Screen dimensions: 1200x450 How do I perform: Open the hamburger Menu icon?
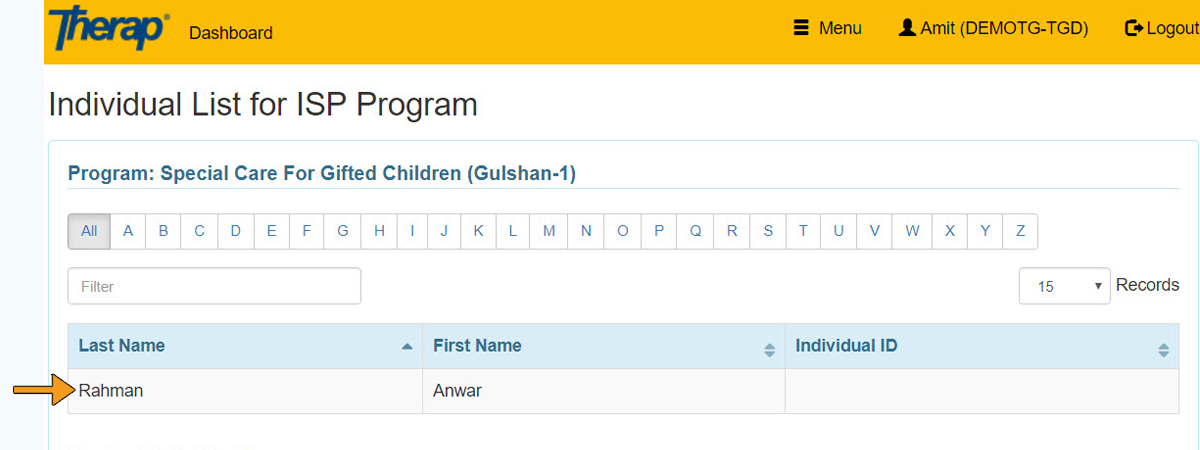800,28
